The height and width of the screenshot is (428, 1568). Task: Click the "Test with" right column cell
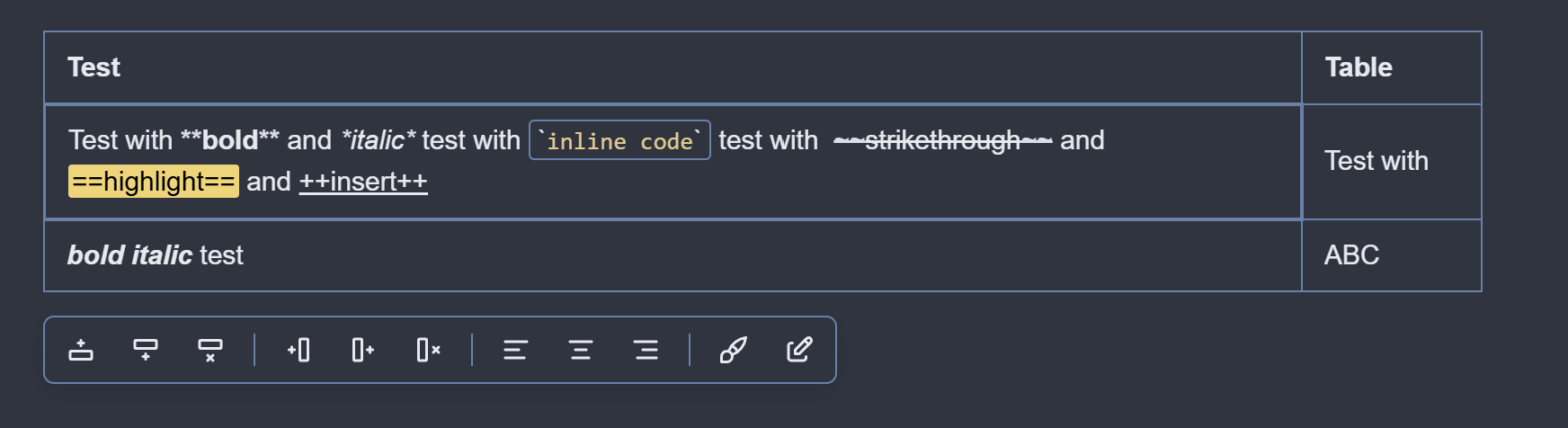1376,161
